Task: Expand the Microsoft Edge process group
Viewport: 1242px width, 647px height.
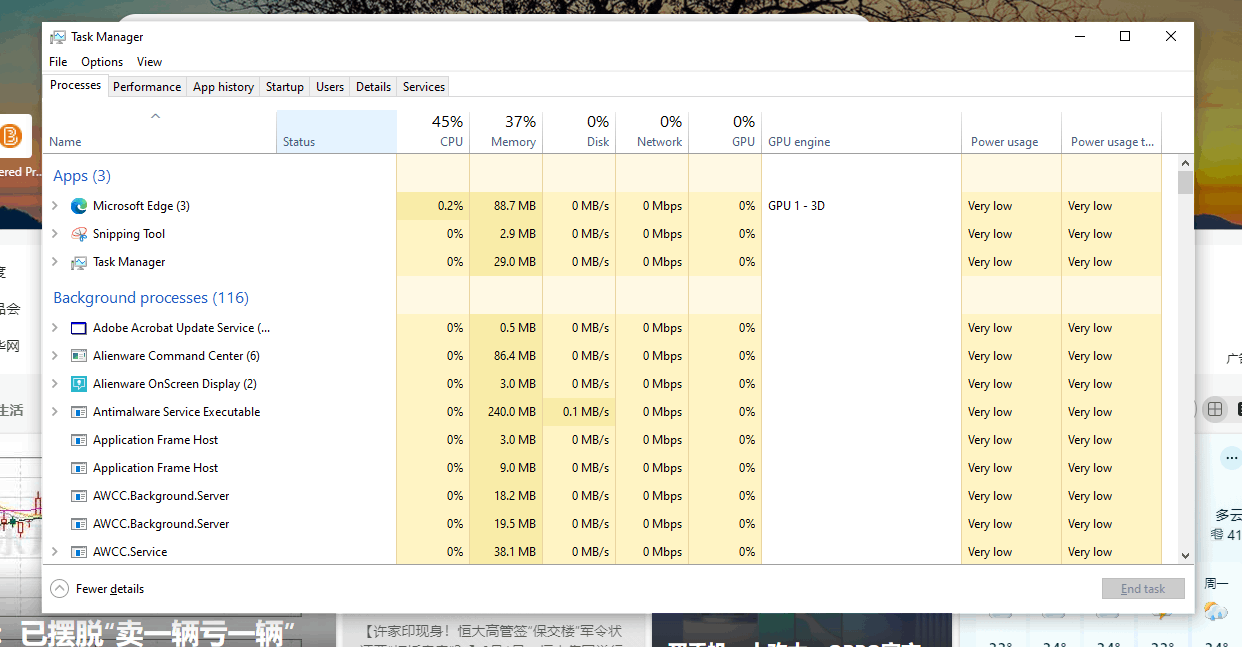Action: [56, 205]
